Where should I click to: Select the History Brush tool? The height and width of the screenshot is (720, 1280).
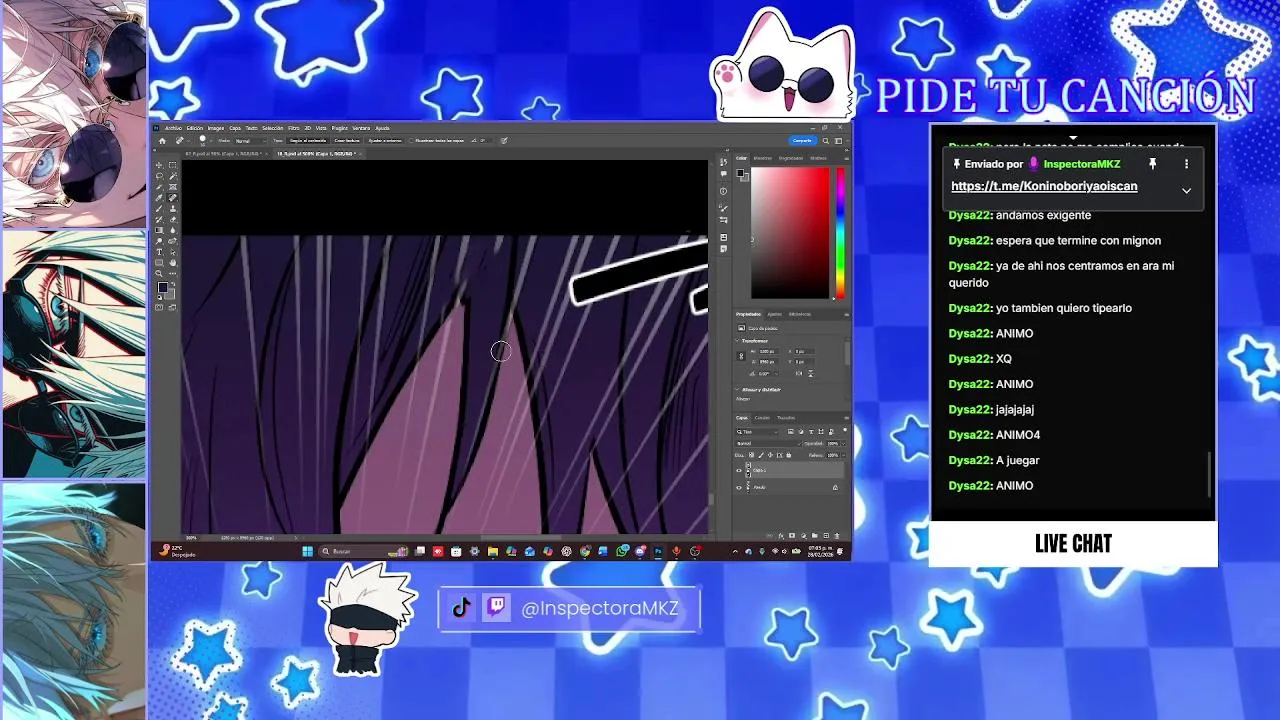tap(159, 219)
